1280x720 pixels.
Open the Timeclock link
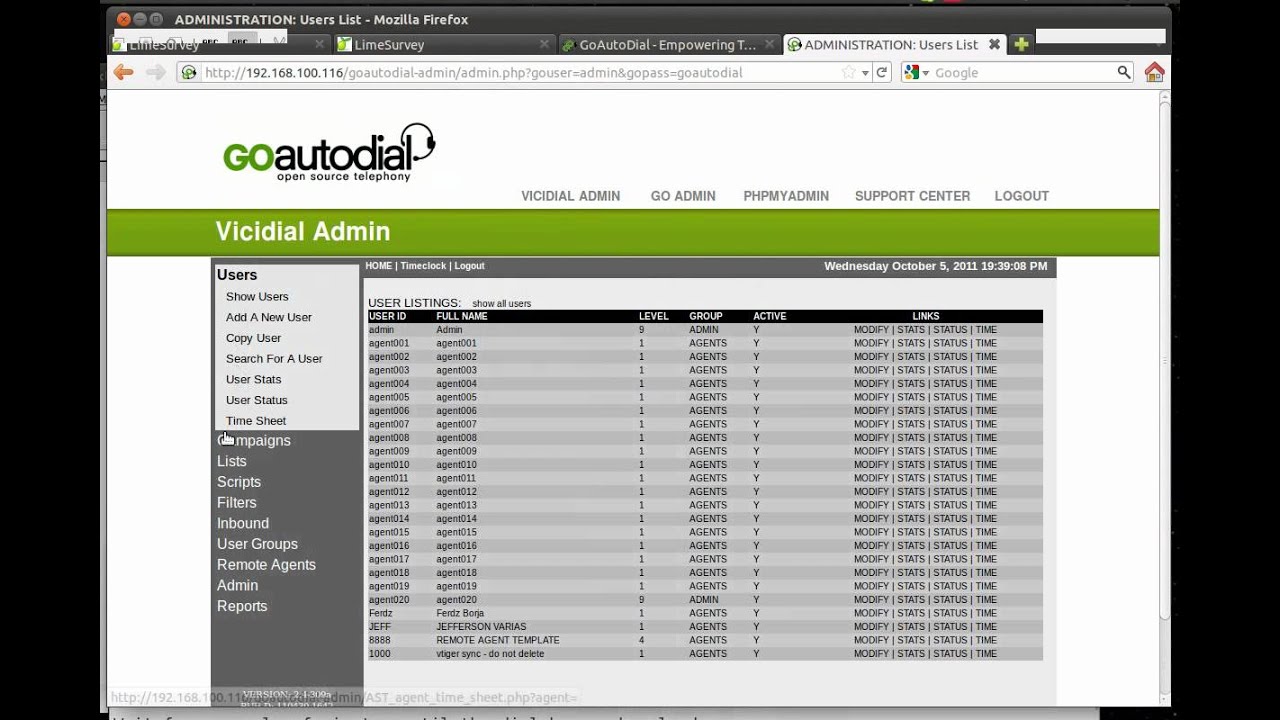coord(423,266)
